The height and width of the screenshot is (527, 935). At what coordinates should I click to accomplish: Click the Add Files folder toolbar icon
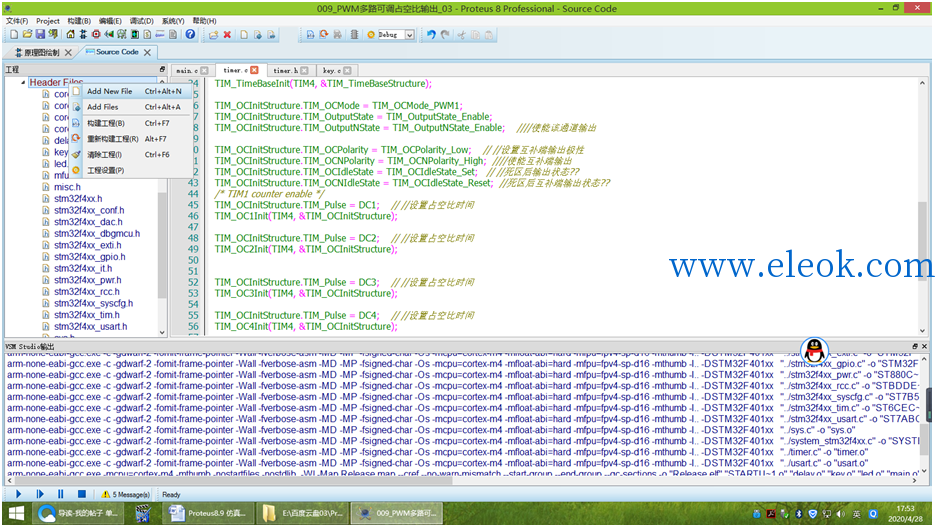213,35
